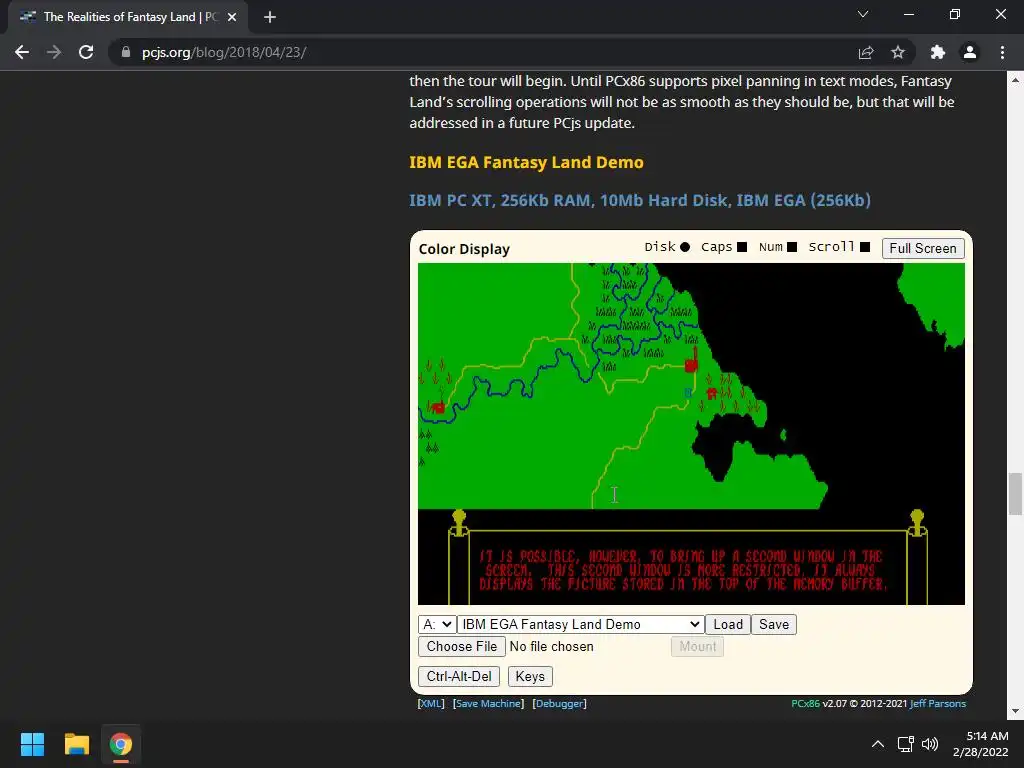Open the Extensions puzzle icon
The image size is (1024, 768).
pos(938,52)
